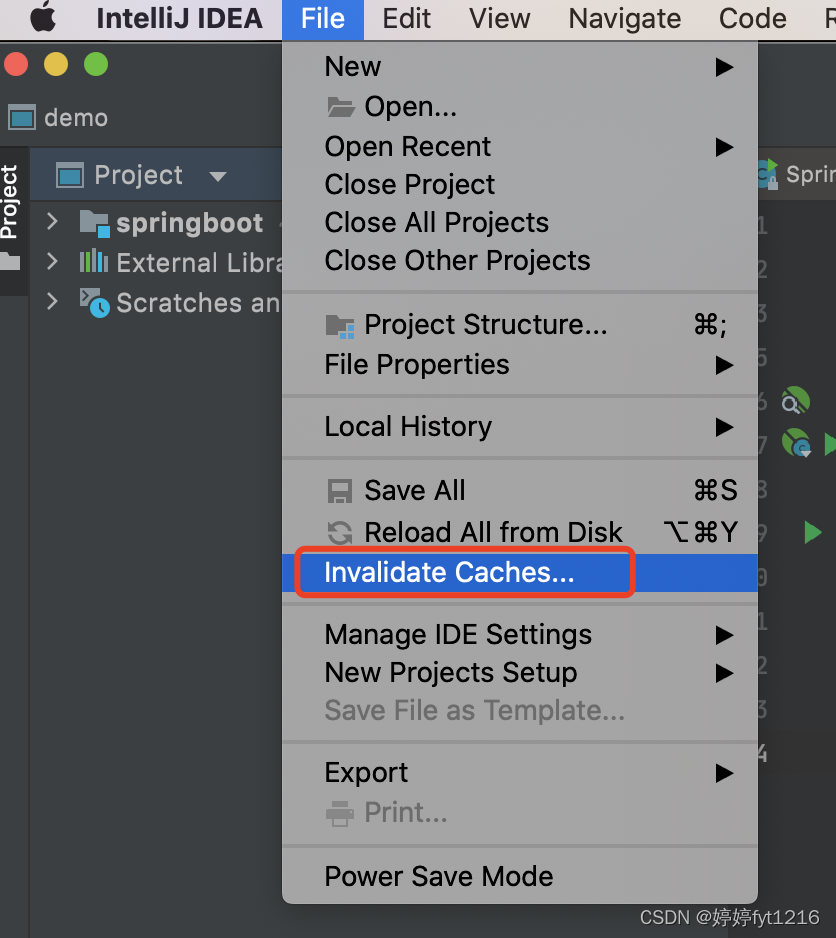Image resolution: width=836 pixels, height=938 pixels.
Task: Open Manage IDE Settings submenu
Action: [519, 635]
